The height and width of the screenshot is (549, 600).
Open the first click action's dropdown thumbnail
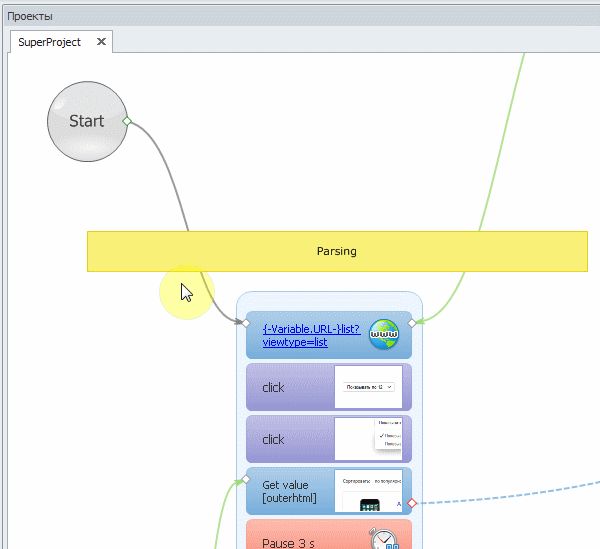[x=368, y=387]
